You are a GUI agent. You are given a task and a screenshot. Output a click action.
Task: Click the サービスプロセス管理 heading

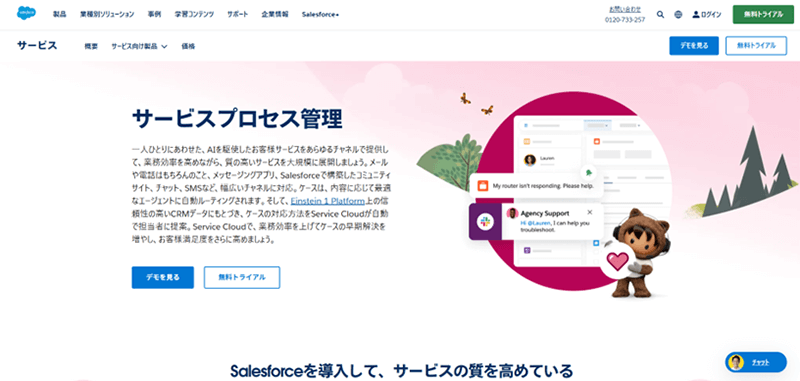[x=237, y=119]
